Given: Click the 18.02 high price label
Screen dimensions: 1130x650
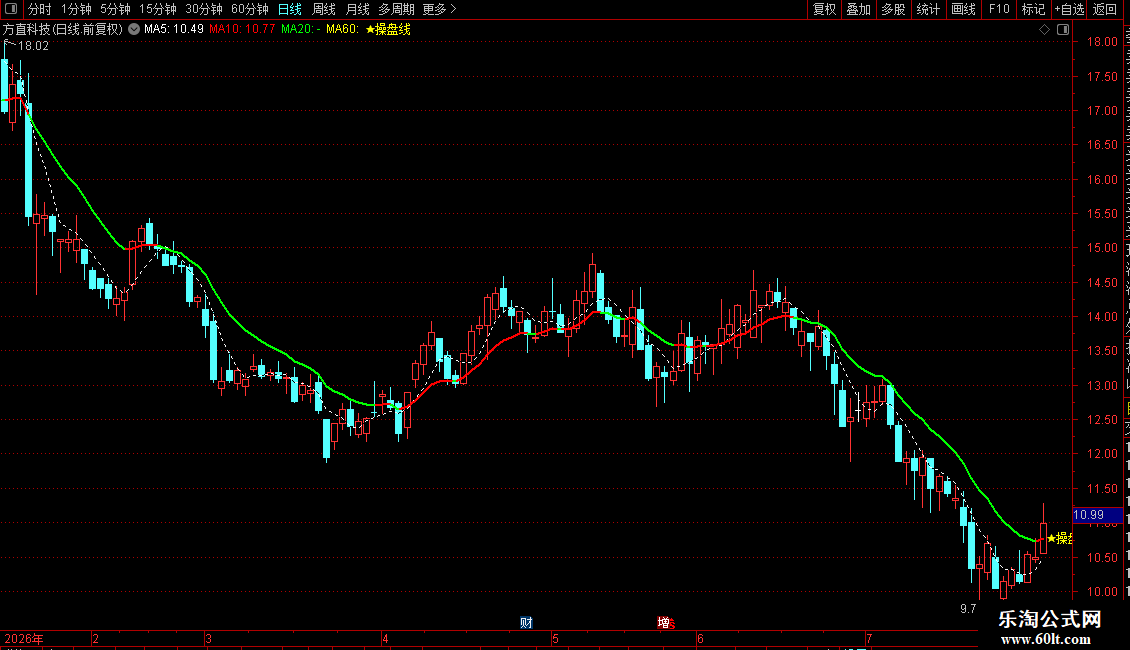Looking at the screenshot, I should pyautogui.click(x=33, y=46).
